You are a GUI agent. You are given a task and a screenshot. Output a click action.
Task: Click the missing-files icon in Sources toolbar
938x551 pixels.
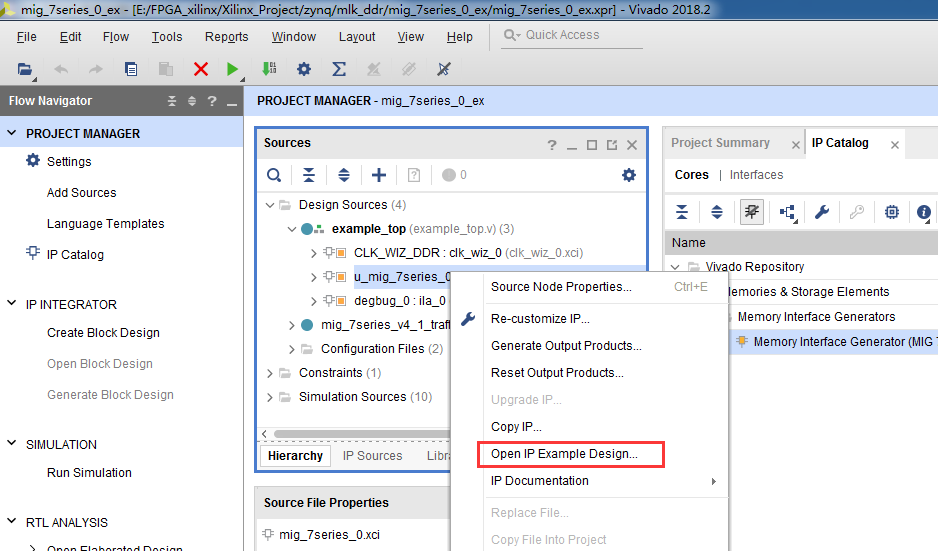[413, 175]
